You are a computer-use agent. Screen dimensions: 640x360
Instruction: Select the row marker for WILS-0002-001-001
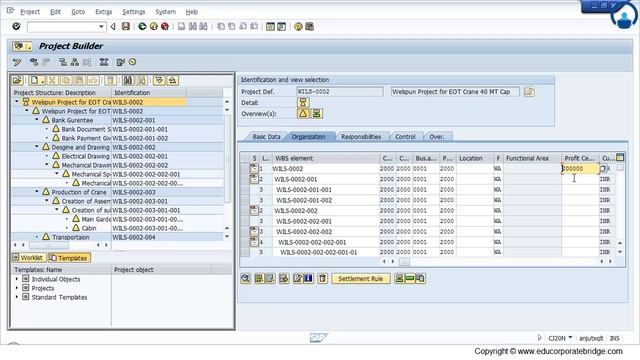[x=245, y=190]
